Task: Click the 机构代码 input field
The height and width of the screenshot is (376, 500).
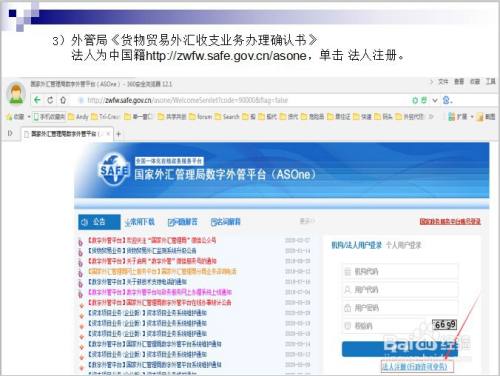Action: coord(401,271)
